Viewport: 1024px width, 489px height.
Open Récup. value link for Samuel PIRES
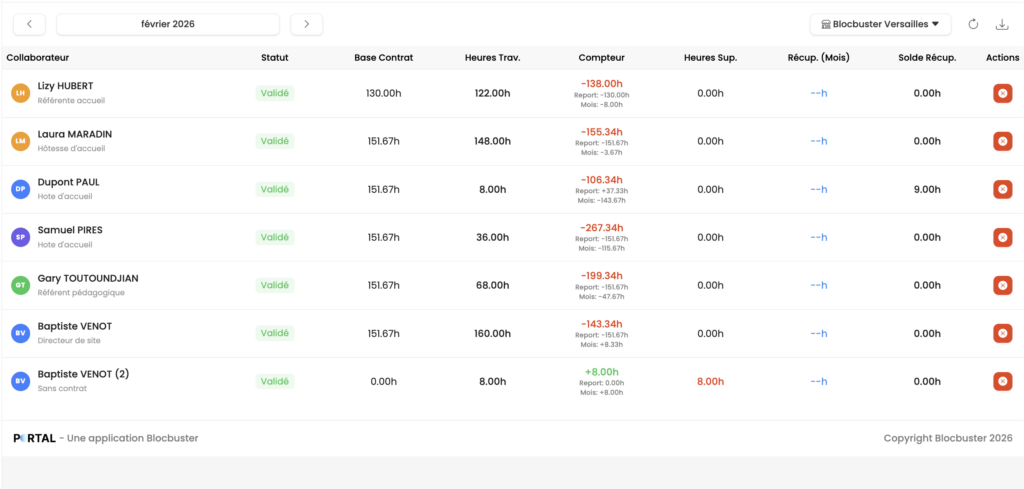pyautogui.click(x=818, y=237)
